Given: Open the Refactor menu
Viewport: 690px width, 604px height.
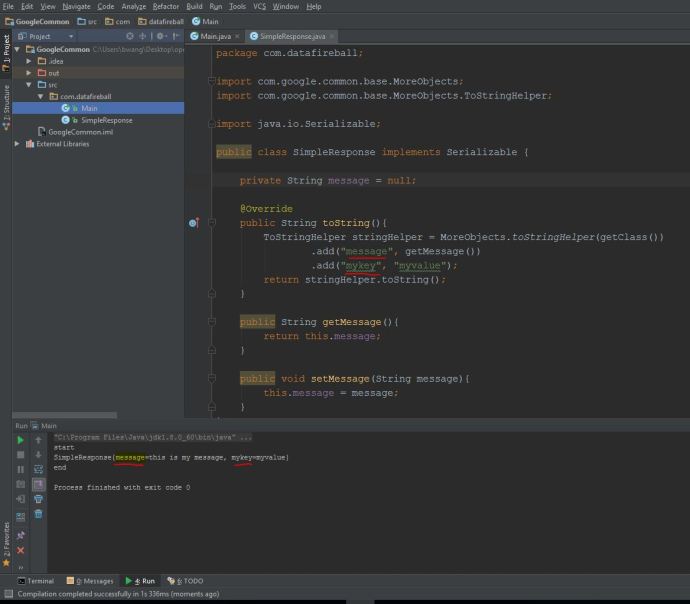Looking at the screenshot, I should 166,6.
